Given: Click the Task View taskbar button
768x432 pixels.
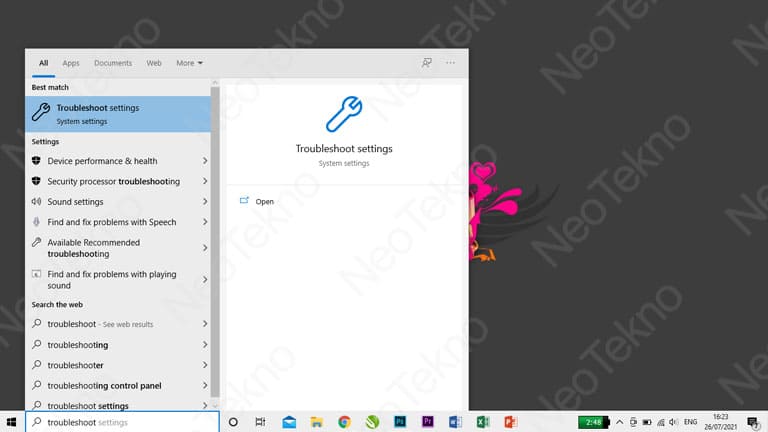Looking at the screenshot, I should [x=260, y=422].
